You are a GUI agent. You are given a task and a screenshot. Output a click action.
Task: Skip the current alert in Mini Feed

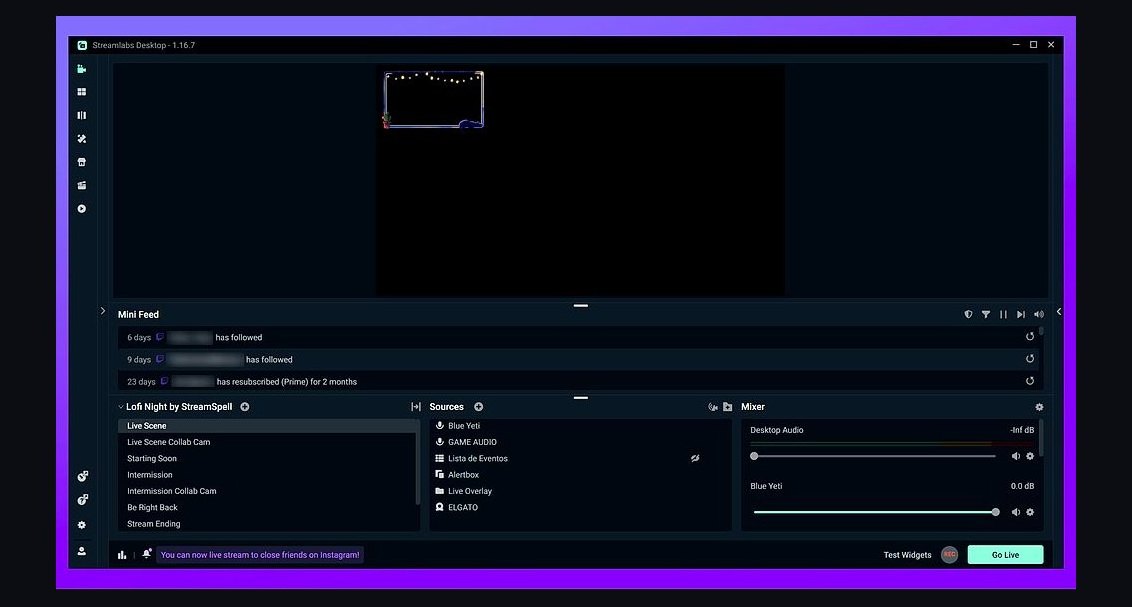click(1021, 315)
